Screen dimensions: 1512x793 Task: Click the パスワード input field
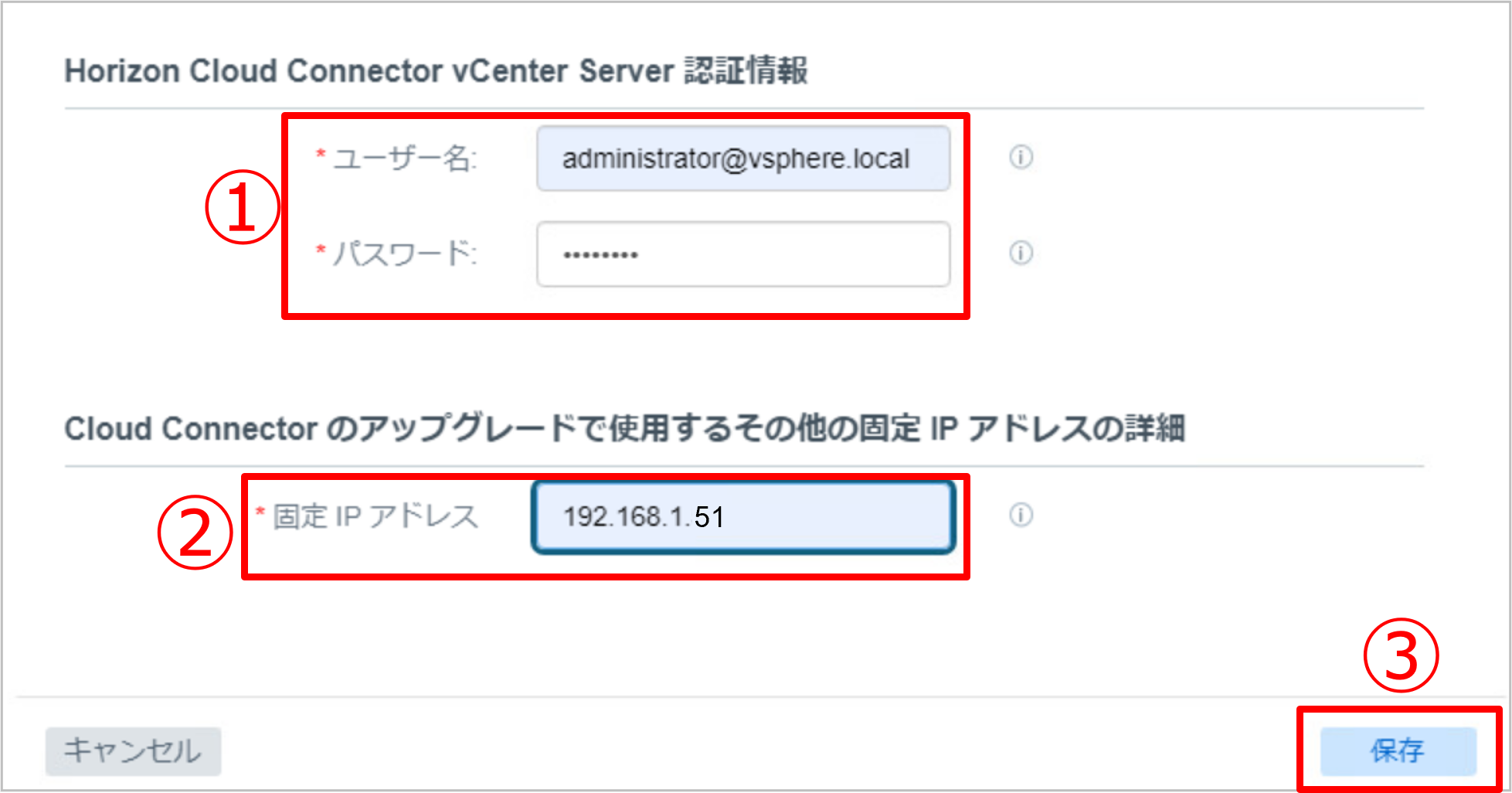click(x=743, y=254)
